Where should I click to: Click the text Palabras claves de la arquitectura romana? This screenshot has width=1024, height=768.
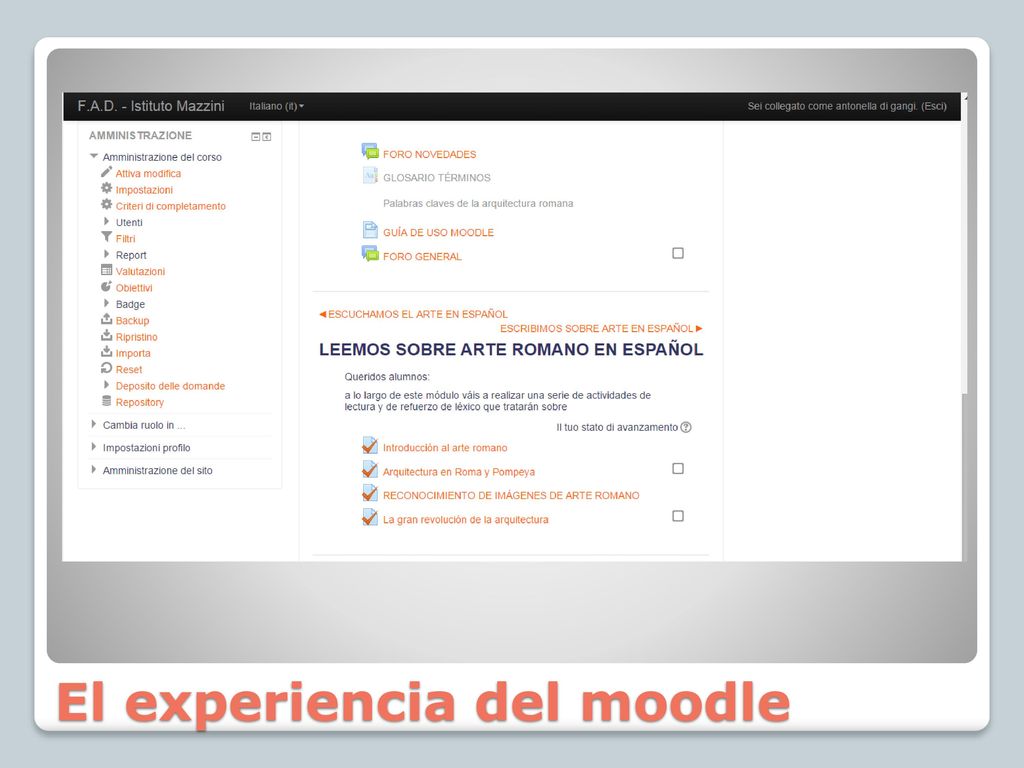click(x=478, y=204)
